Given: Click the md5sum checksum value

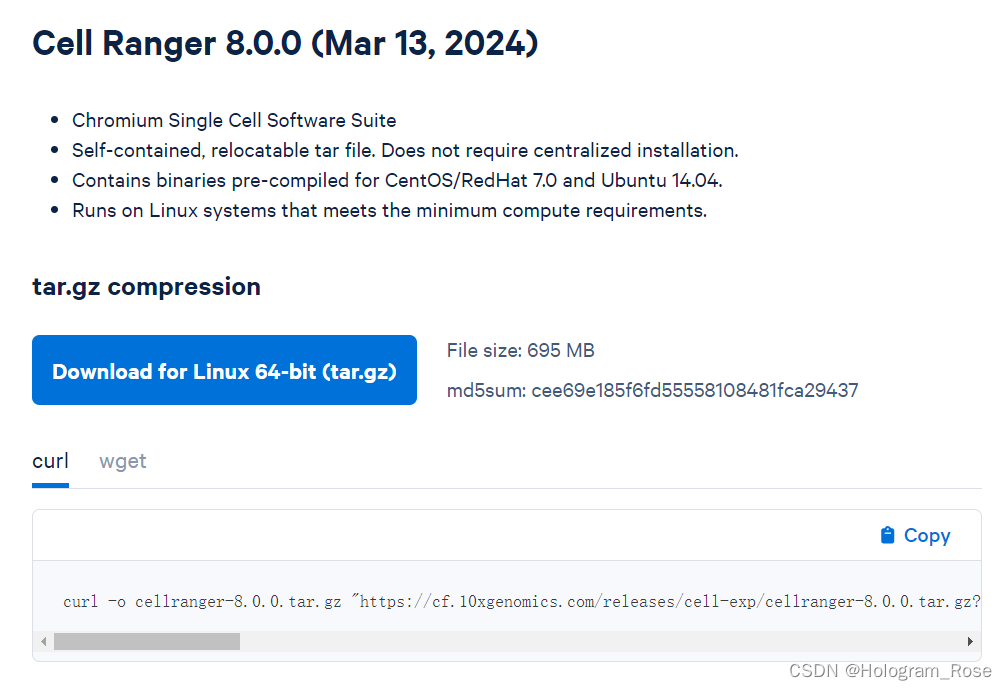Looking at the screenshot, I should [x=651, y=390].
